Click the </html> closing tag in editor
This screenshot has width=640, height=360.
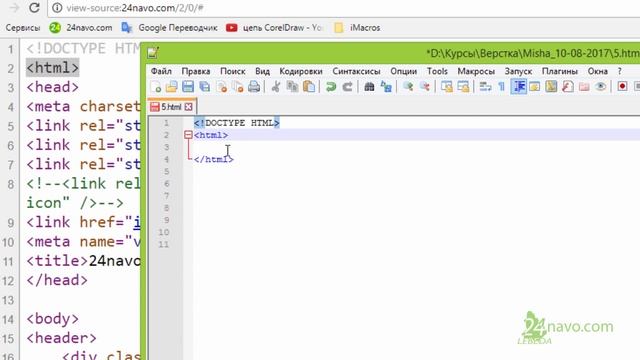(x=213, y=159)
